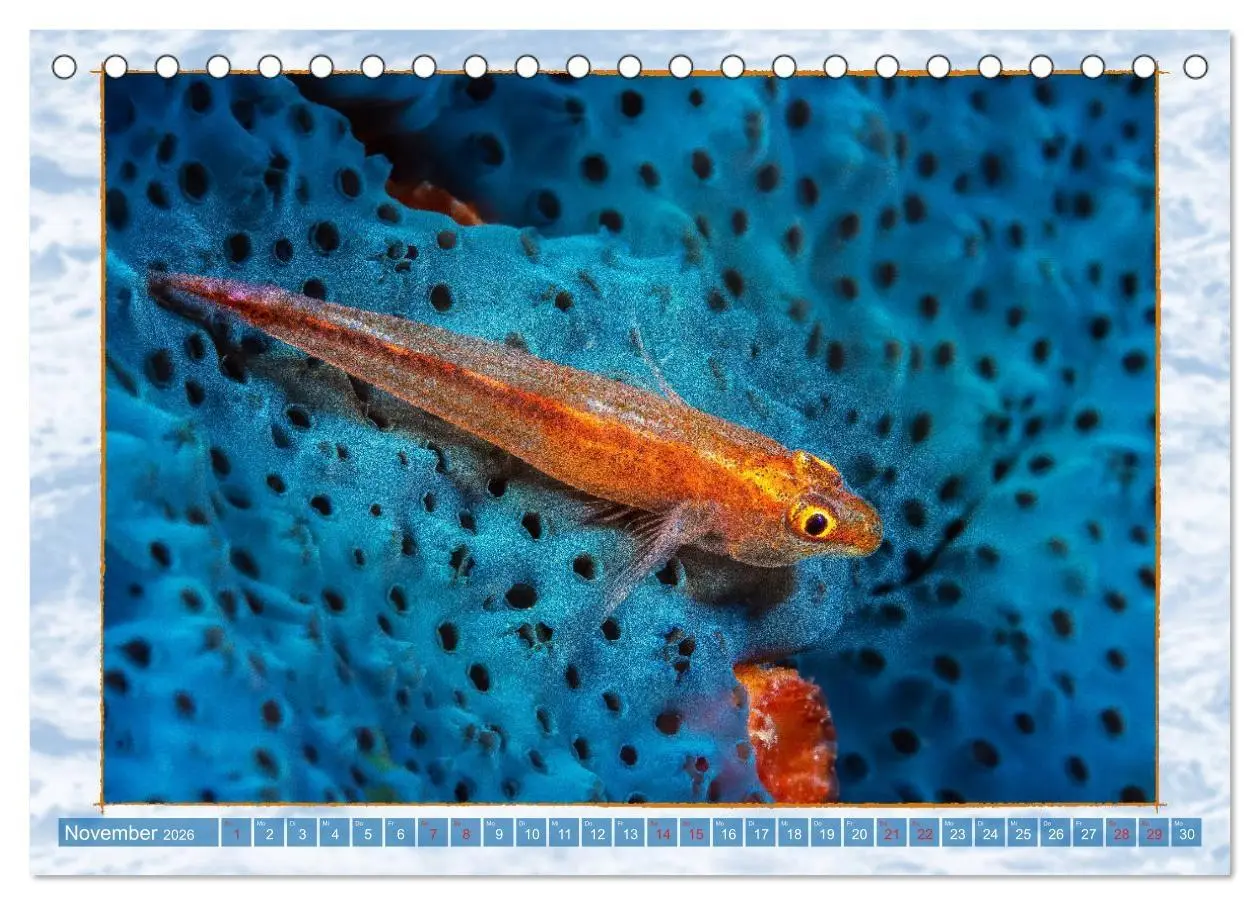Select day 2 in the calendar strip
This screenshot has width=1260, height=905.
tap(270, 833)
